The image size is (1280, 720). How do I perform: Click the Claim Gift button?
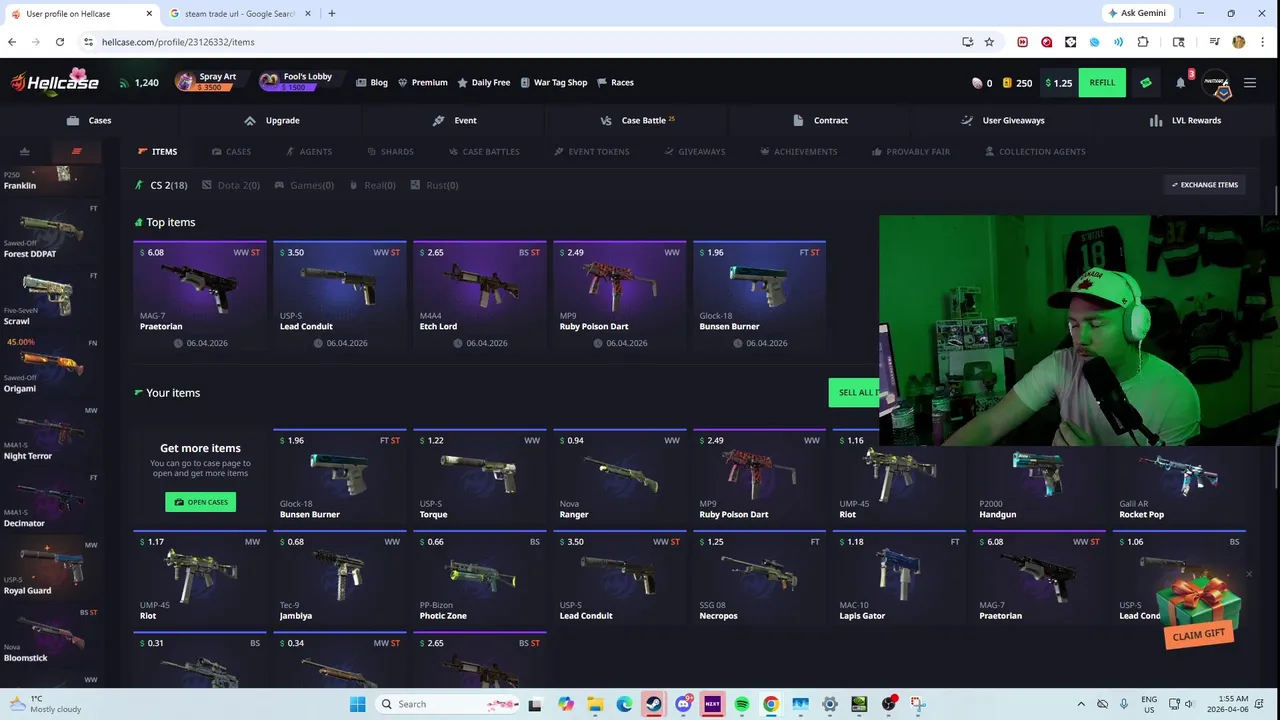tap(1199, 635)
